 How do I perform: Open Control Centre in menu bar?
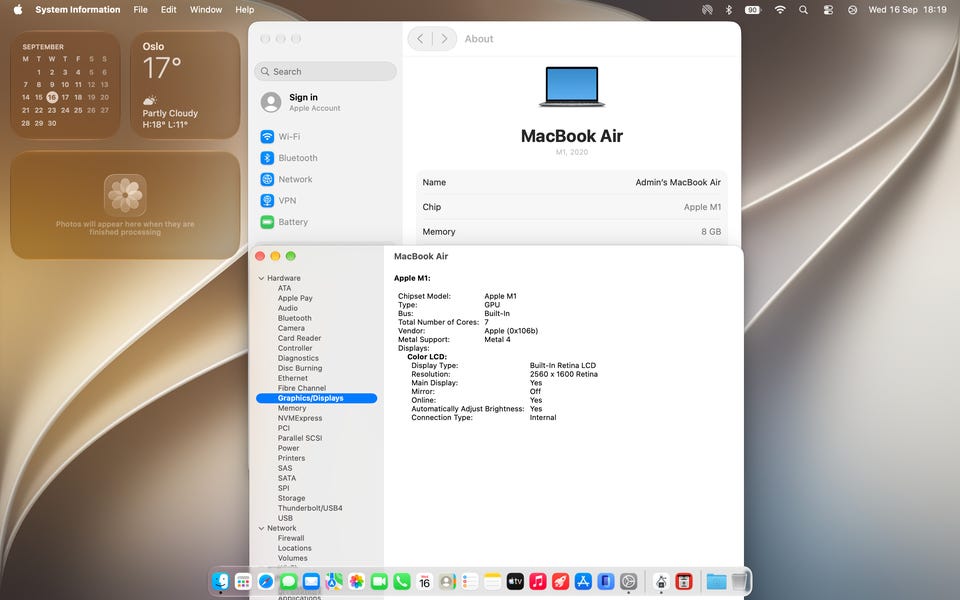click(x=828, y=10)
